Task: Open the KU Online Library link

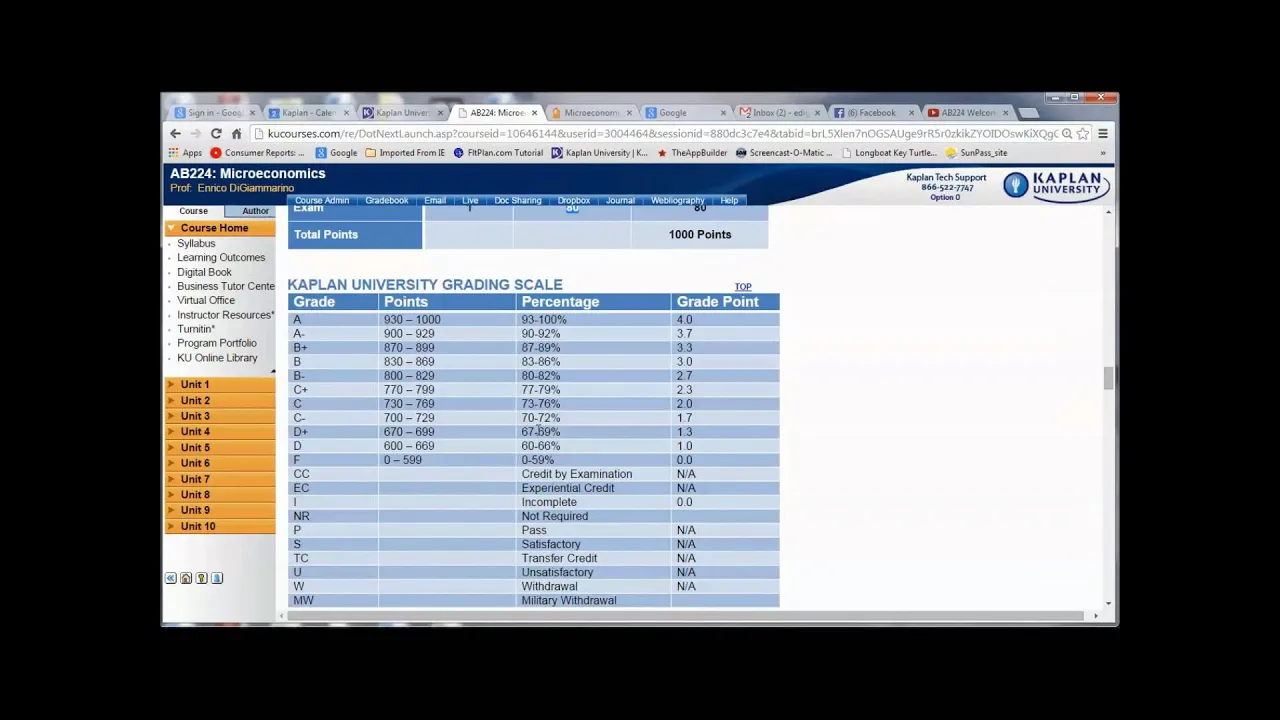Action: pyautogui.click(x=217, y=357)
